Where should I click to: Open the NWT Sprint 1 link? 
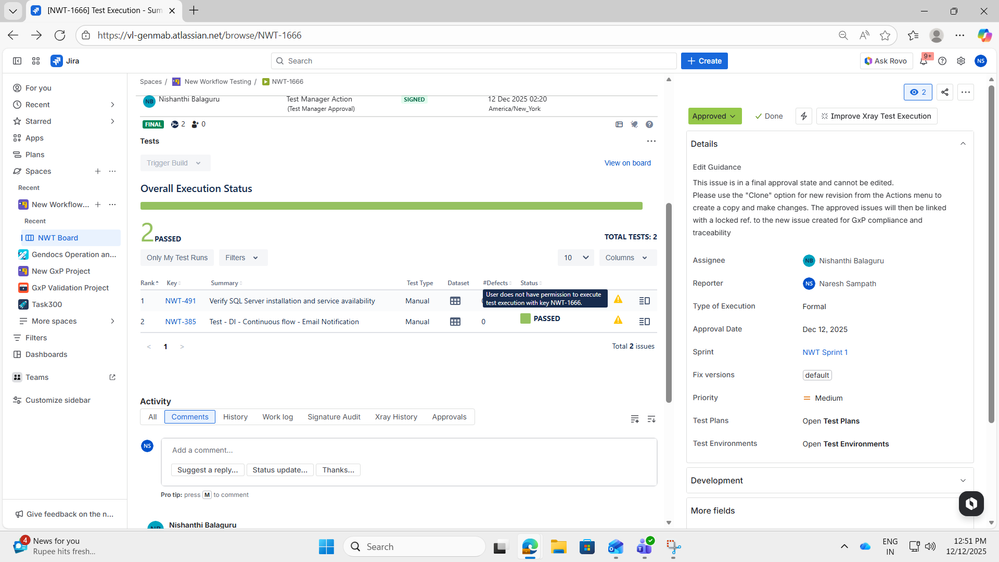tap(825, 352)
